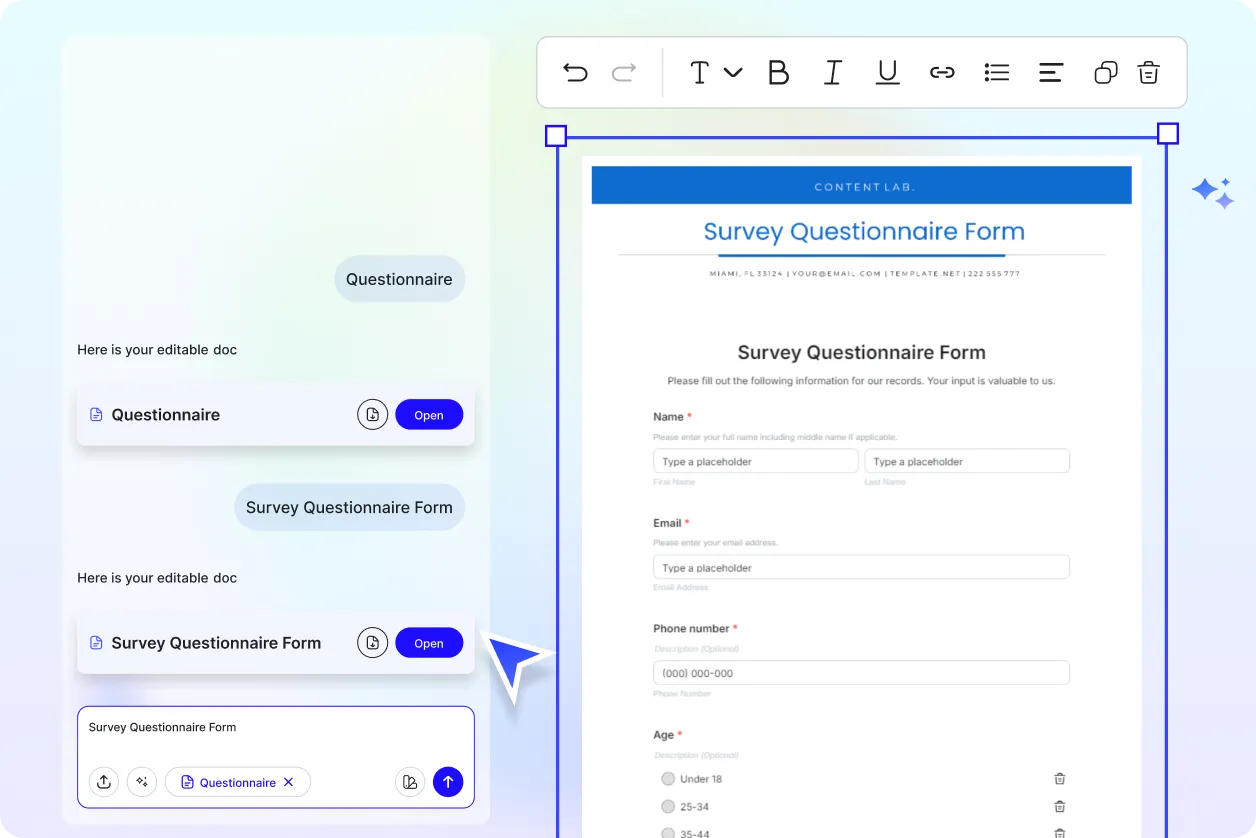Viewport: 1256px width, 838px height.
Task: Click the upload icon in prompt box
Action: pos(104,782)
